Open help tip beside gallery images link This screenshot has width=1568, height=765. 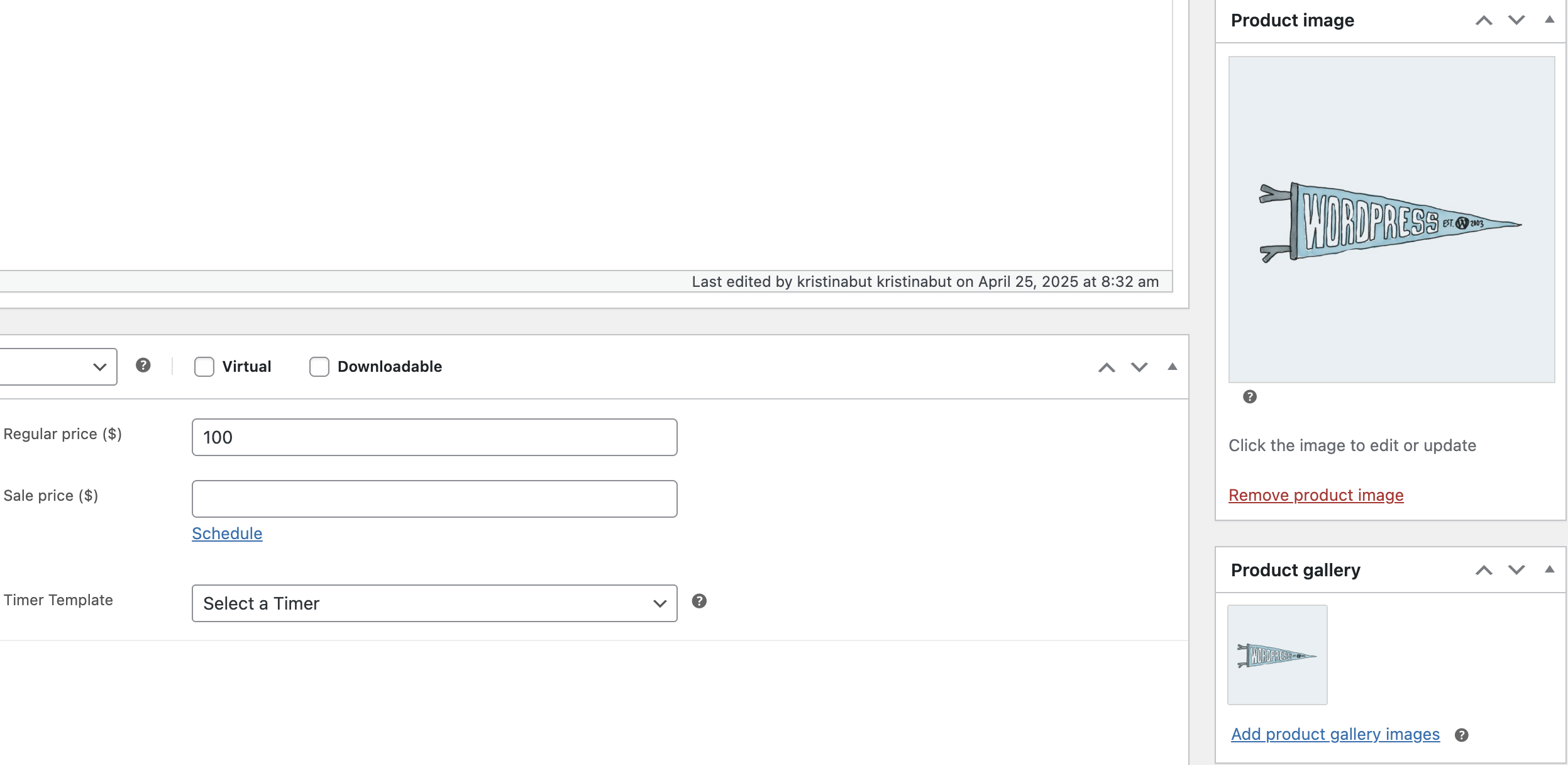coord(1462,735)
